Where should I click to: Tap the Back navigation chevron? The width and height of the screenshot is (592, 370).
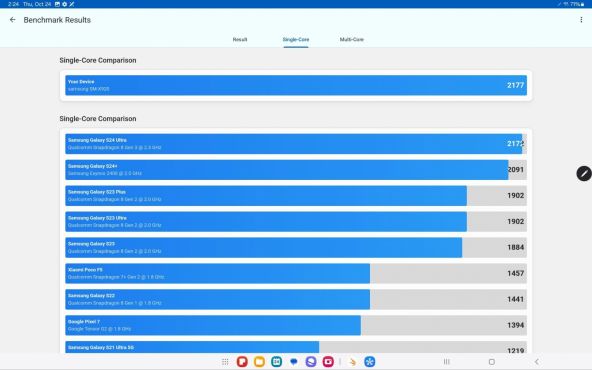point(536,362)
